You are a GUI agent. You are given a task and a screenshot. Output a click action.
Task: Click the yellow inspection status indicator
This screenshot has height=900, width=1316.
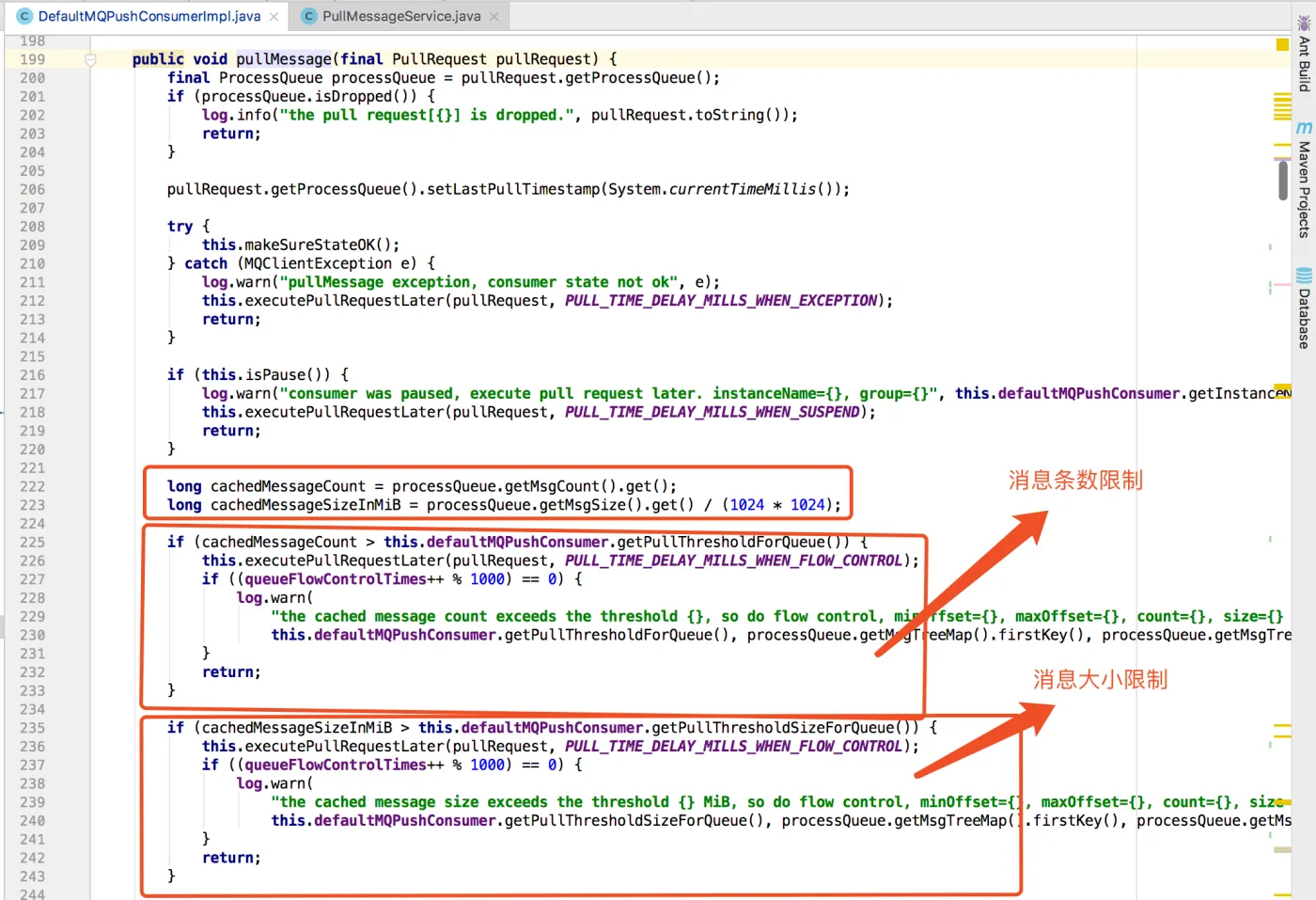pyautogui.click(x=1282, y=44)
